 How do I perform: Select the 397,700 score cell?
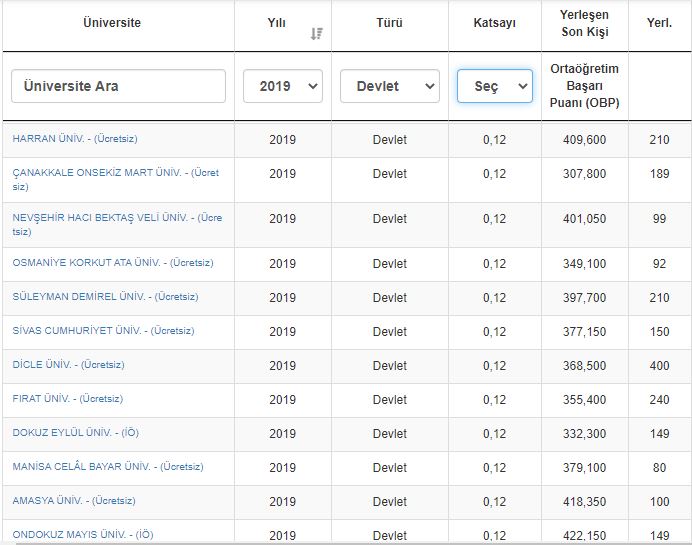585,298
